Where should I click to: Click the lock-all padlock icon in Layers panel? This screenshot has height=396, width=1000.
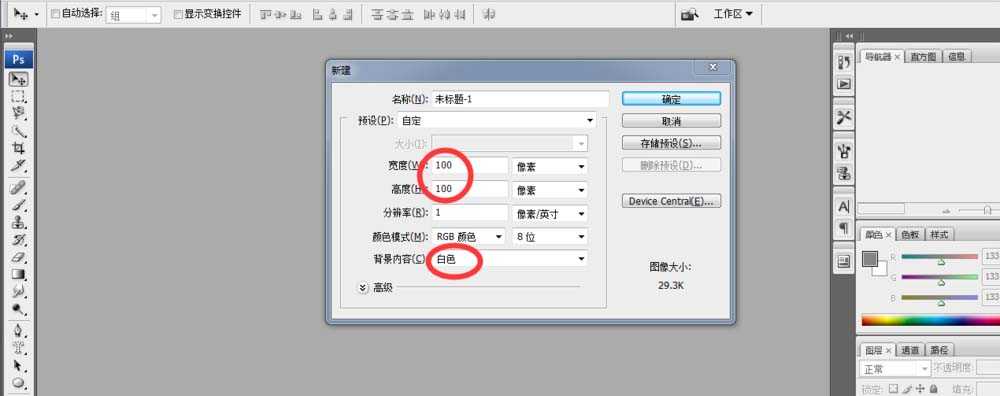click(934, 388)
